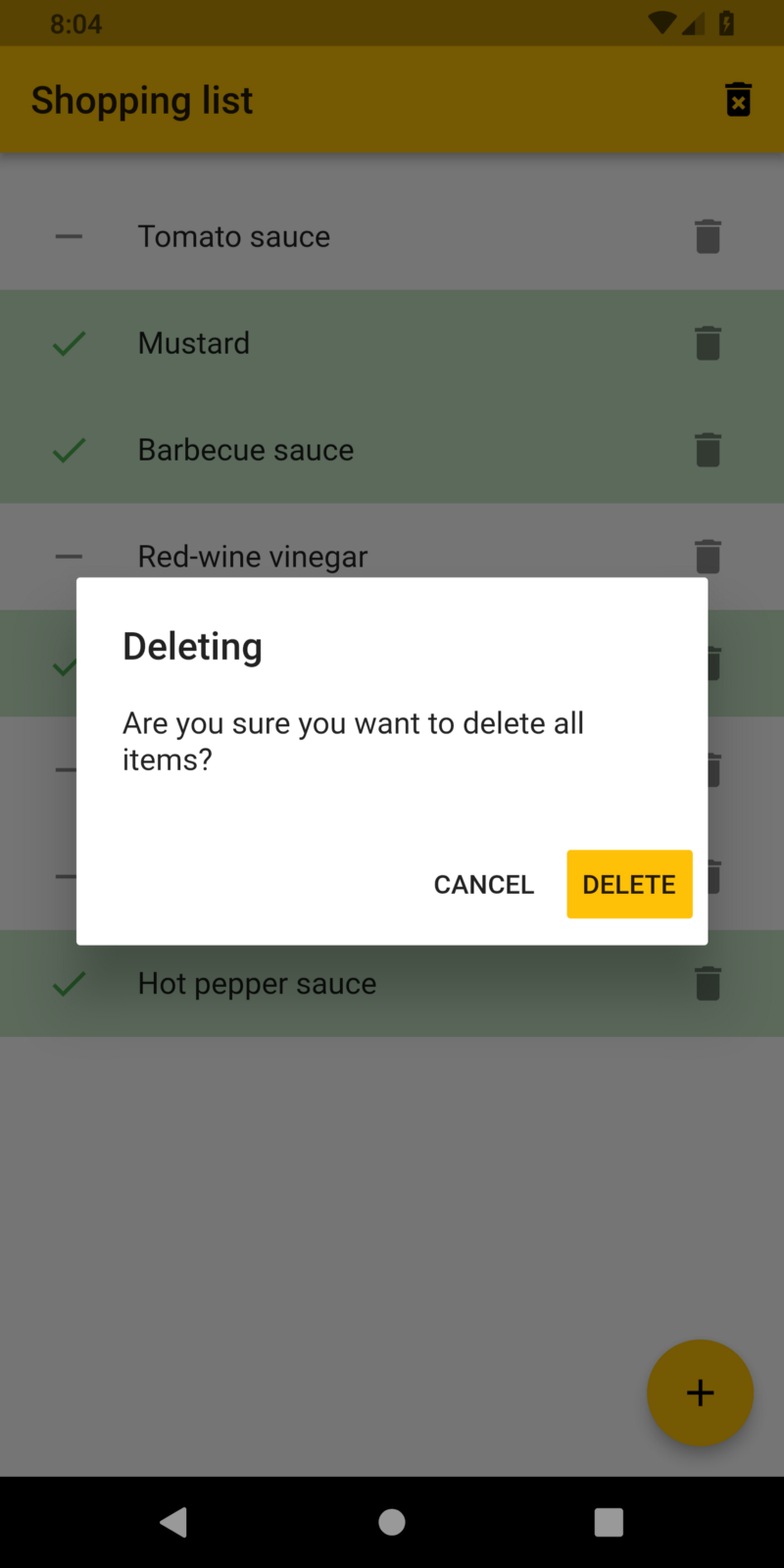Delete the Barbecue sauce entry
The height and width of the screenshot is (1568, 784).
[x=708, y=450]
